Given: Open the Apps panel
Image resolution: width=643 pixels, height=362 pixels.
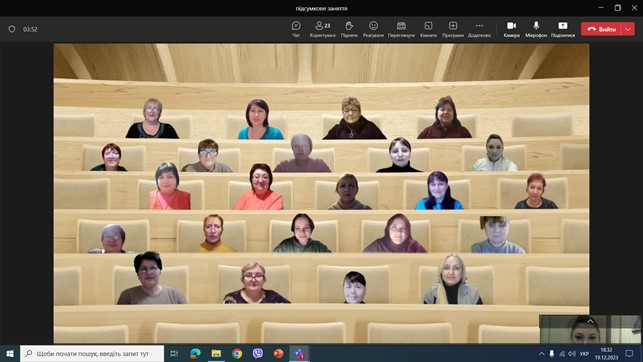Looking at the screenshot, I should (453, 29).
